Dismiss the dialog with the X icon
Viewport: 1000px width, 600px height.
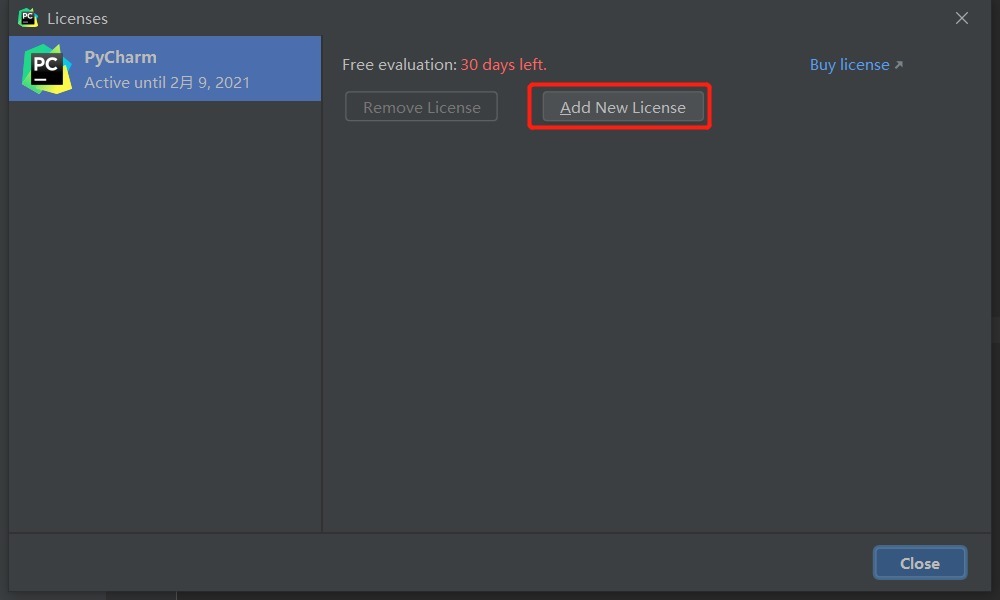click(961, 17)
